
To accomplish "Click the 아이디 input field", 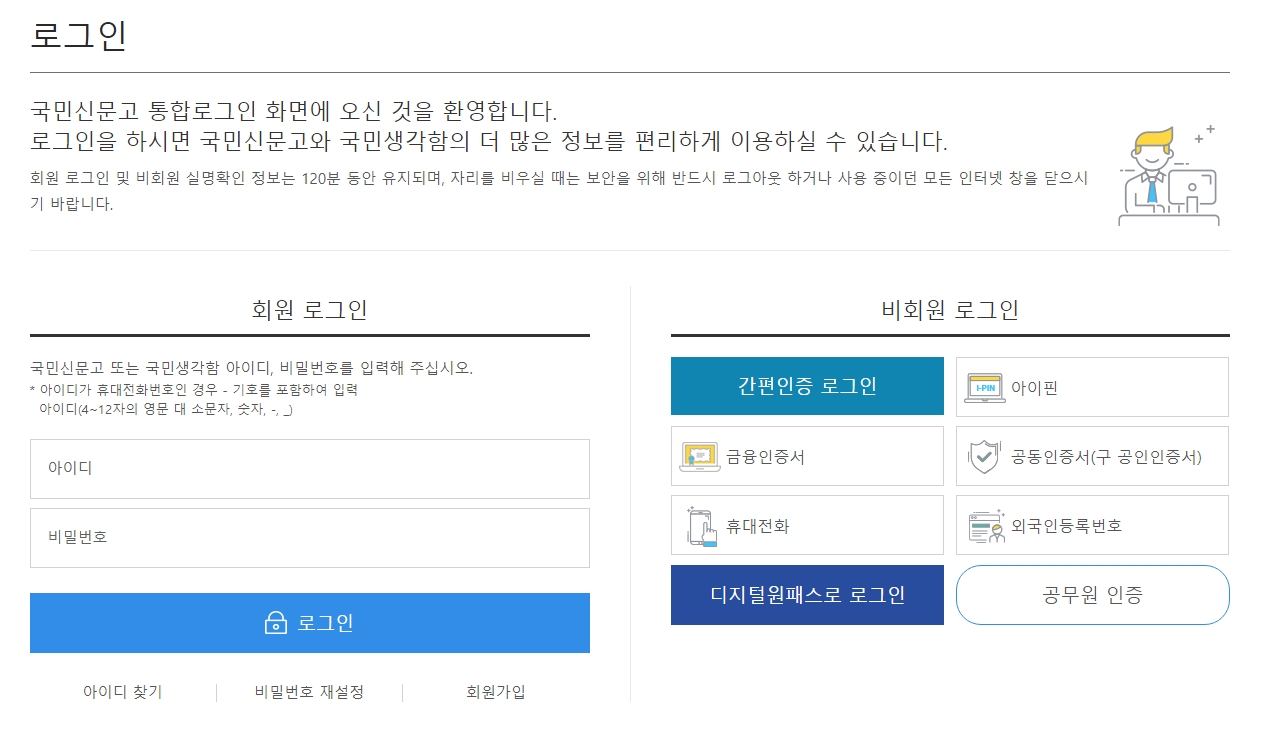I will [x=309, y=468].
